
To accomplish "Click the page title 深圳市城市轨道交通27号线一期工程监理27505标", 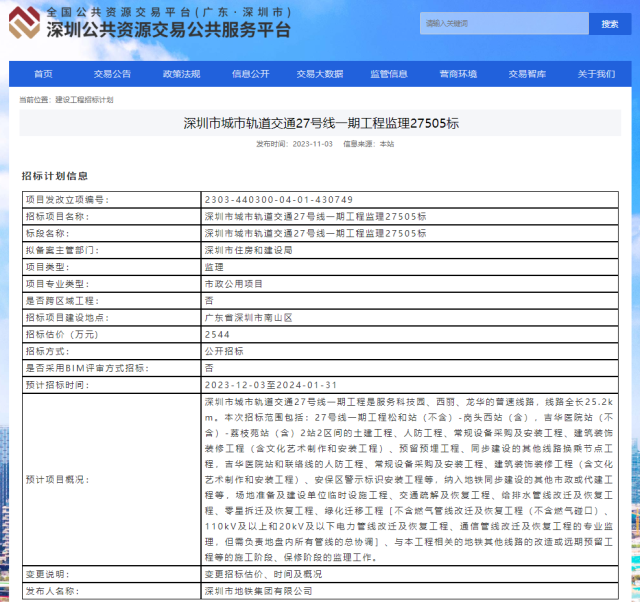I will (321, 123).
